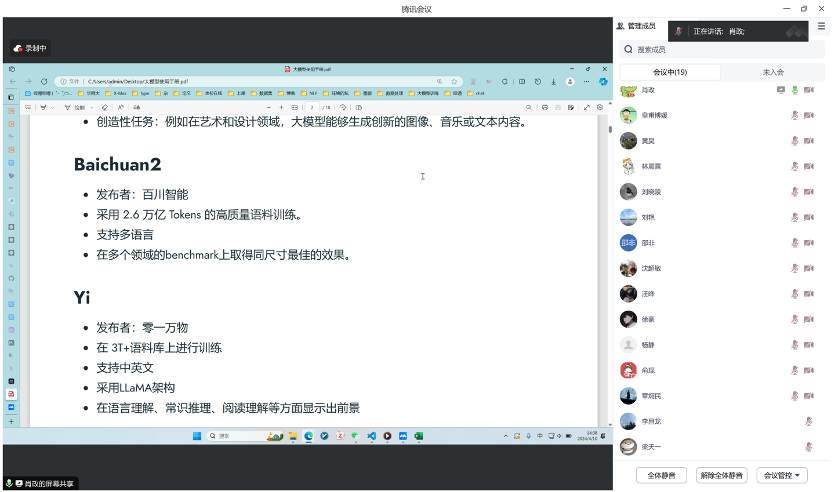Image resolution: width=832 pixels, height=492 pixels.
Task: Click the 搜索成员 search field
Action: coord(722,49)
